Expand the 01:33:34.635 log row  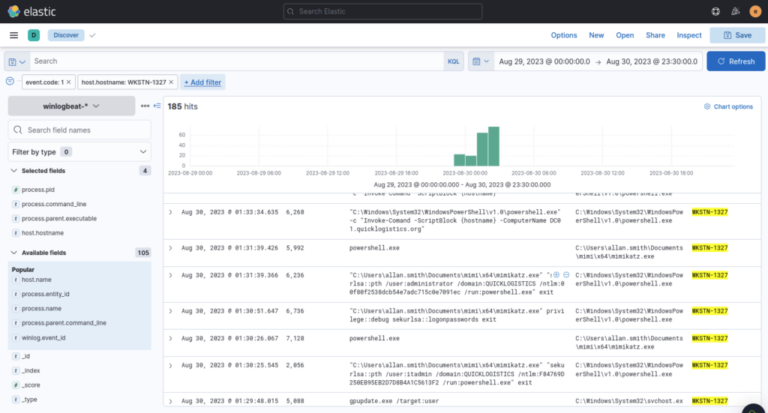point(170,213)
